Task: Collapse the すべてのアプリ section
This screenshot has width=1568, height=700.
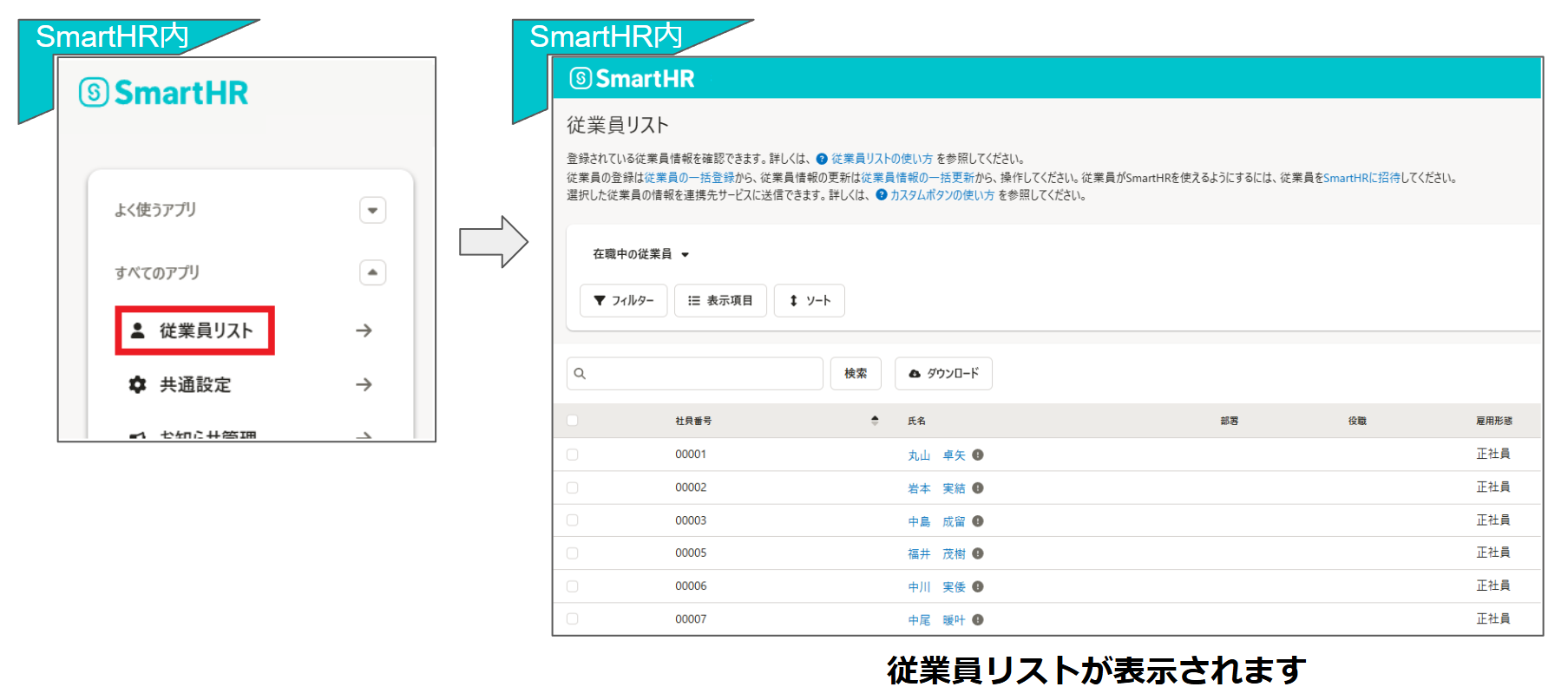Action: [372, 272]
